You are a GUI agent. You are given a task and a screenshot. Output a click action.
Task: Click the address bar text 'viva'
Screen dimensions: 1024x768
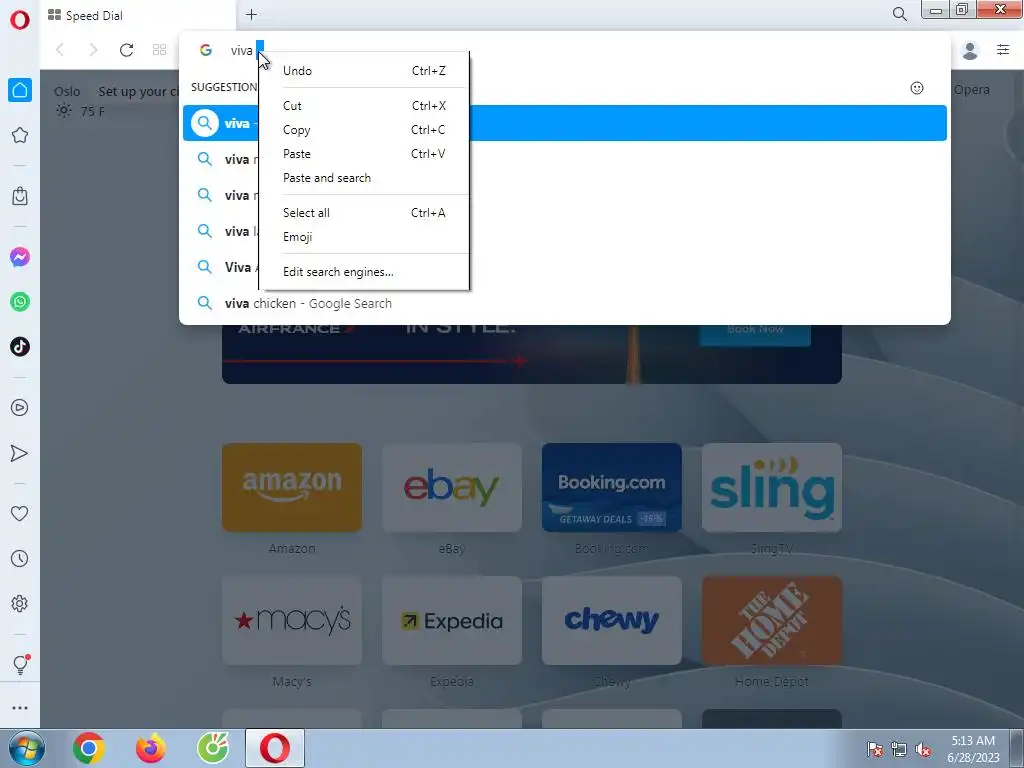pos(241,50)
